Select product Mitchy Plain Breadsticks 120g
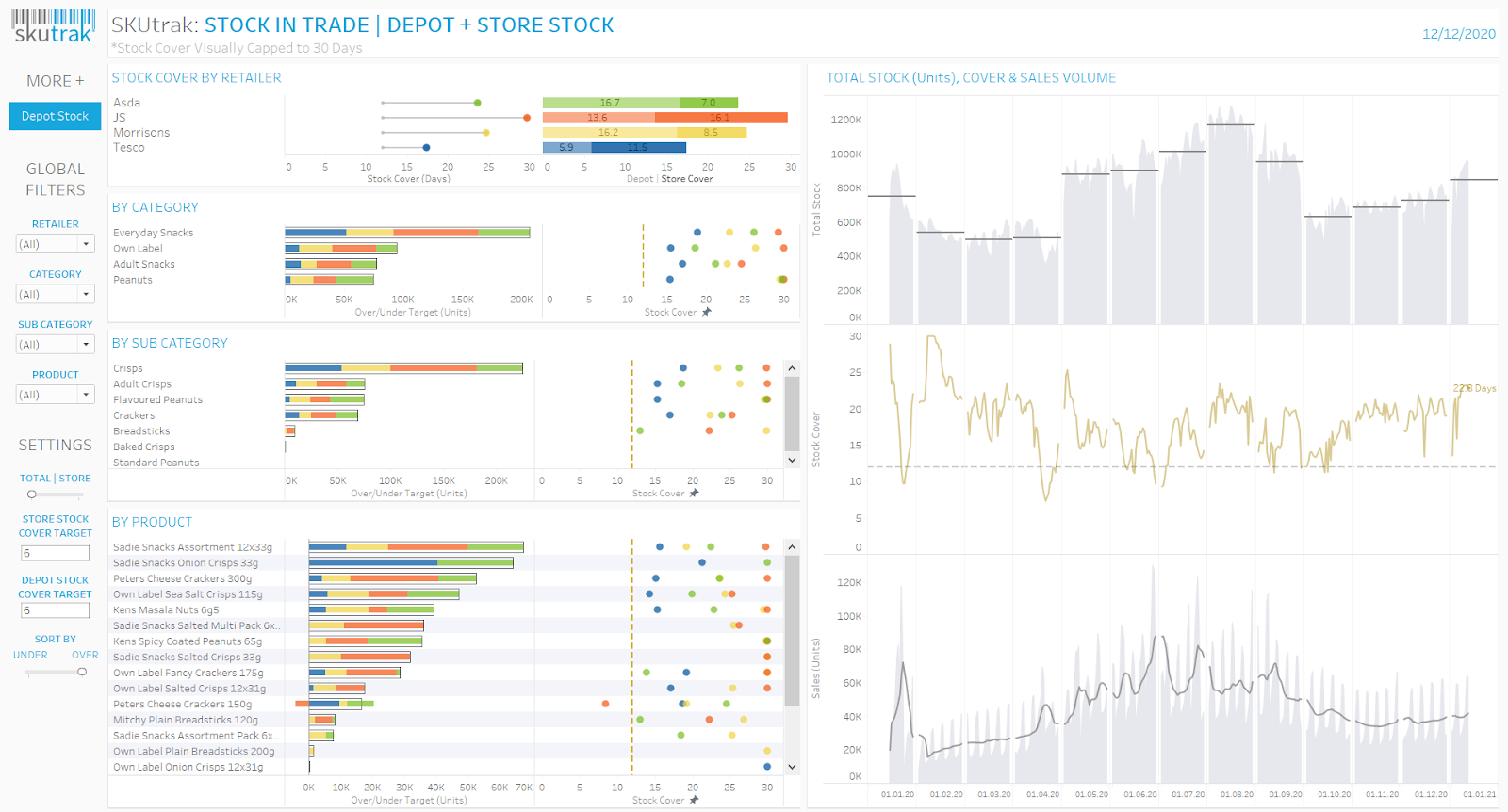The height and width of the screenshot is (812, 1508). coord(186,720)
